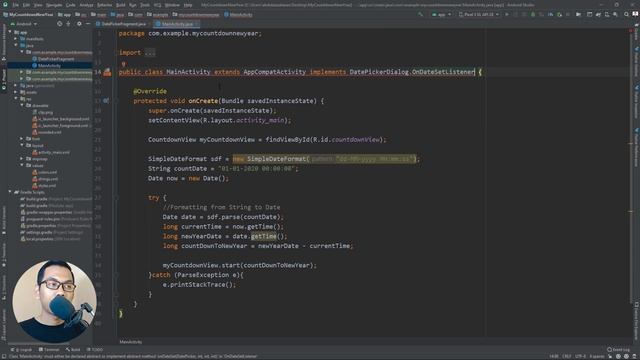Viewport: 640px width, 360px height.
Task: Toggle the Logcat tool window
Action: 21,350
